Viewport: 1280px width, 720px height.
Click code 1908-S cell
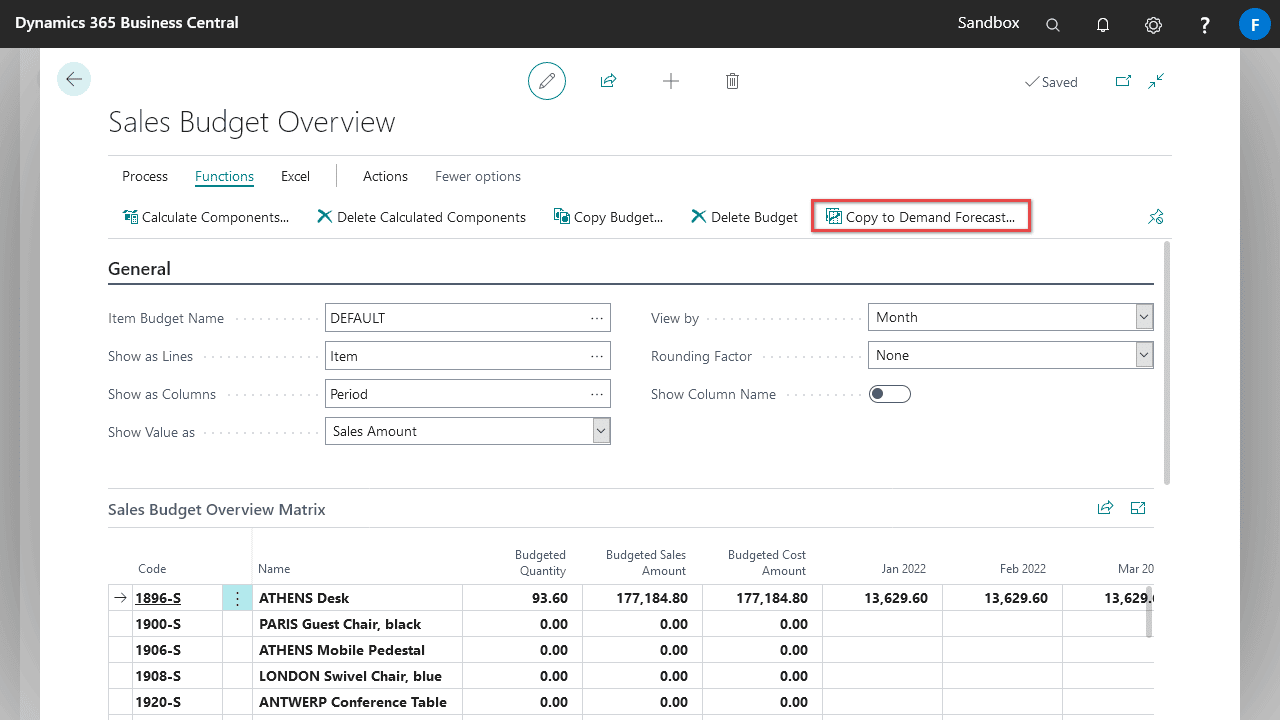(x=177, y=676)
